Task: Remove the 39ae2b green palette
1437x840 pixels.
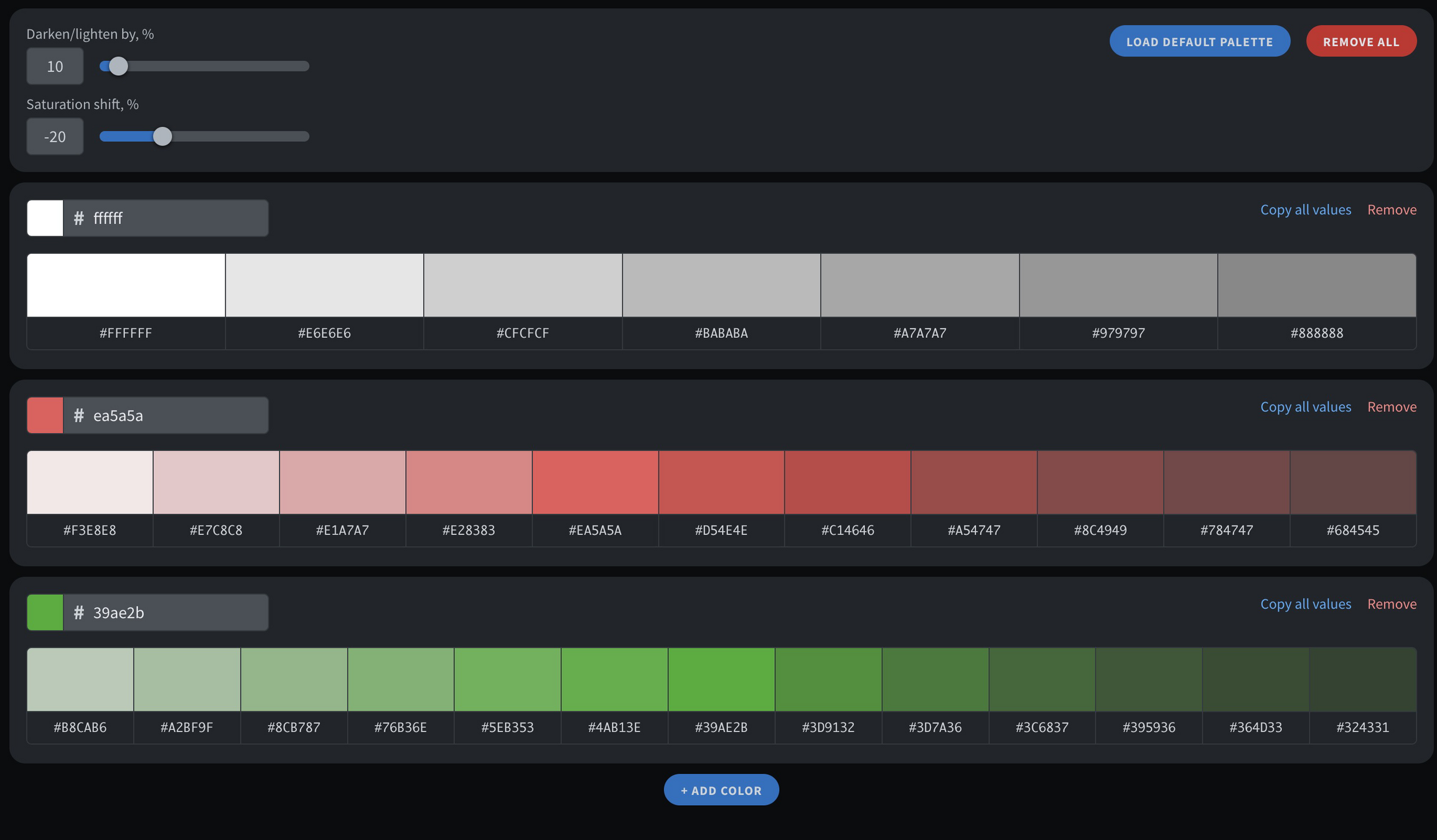Action: pyautogui.click(x=1391, y=604)
